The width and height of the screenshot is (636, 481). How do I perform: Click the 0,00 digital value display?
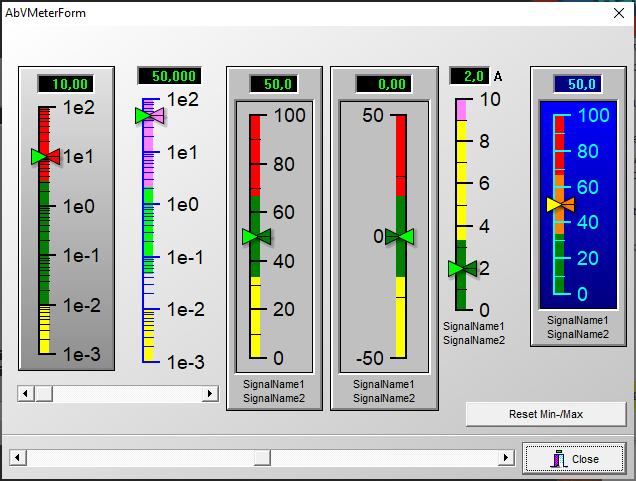[x=384, y=84]
